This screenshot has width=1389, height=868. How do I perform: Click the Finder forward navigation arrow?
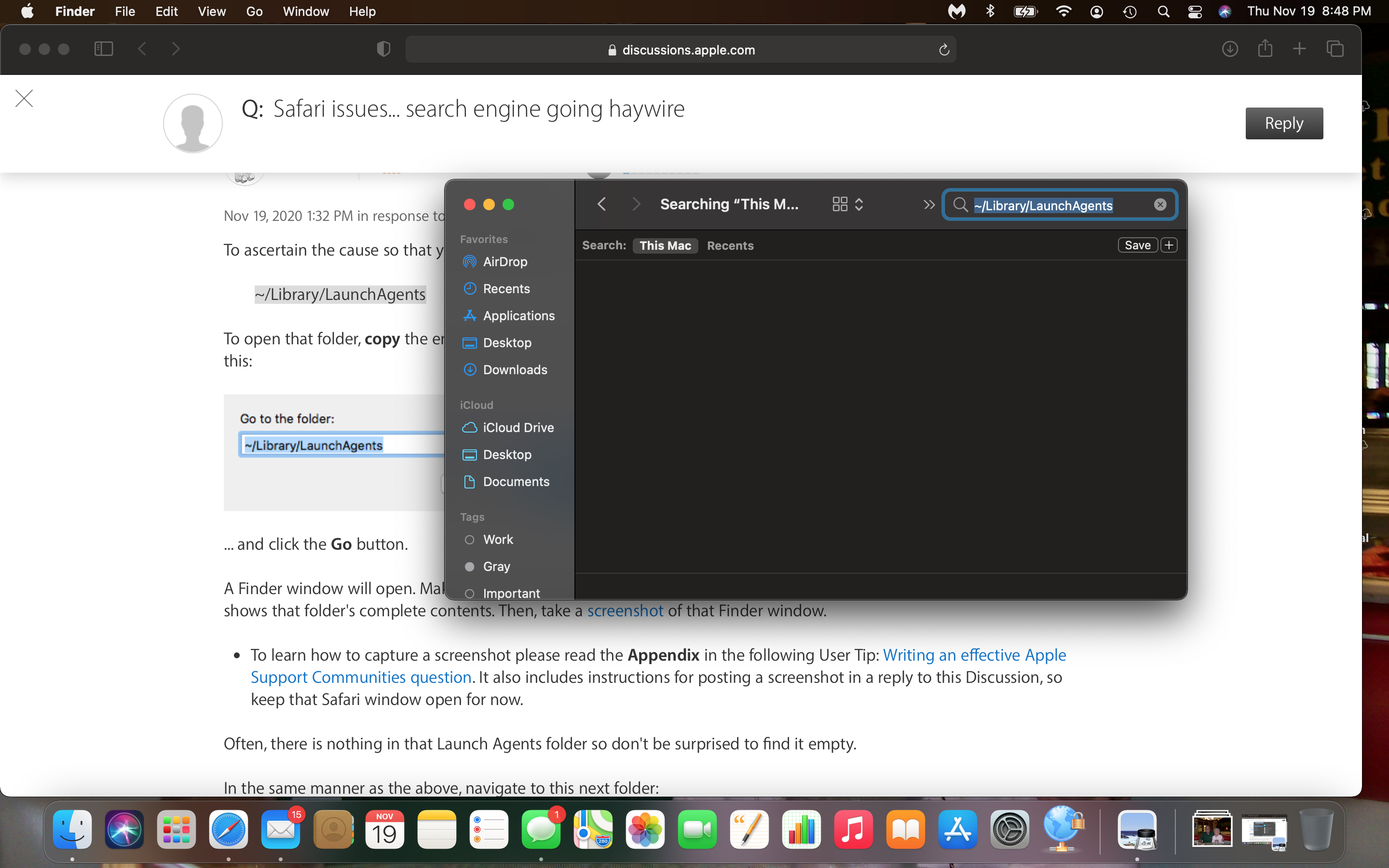point(635,204)
